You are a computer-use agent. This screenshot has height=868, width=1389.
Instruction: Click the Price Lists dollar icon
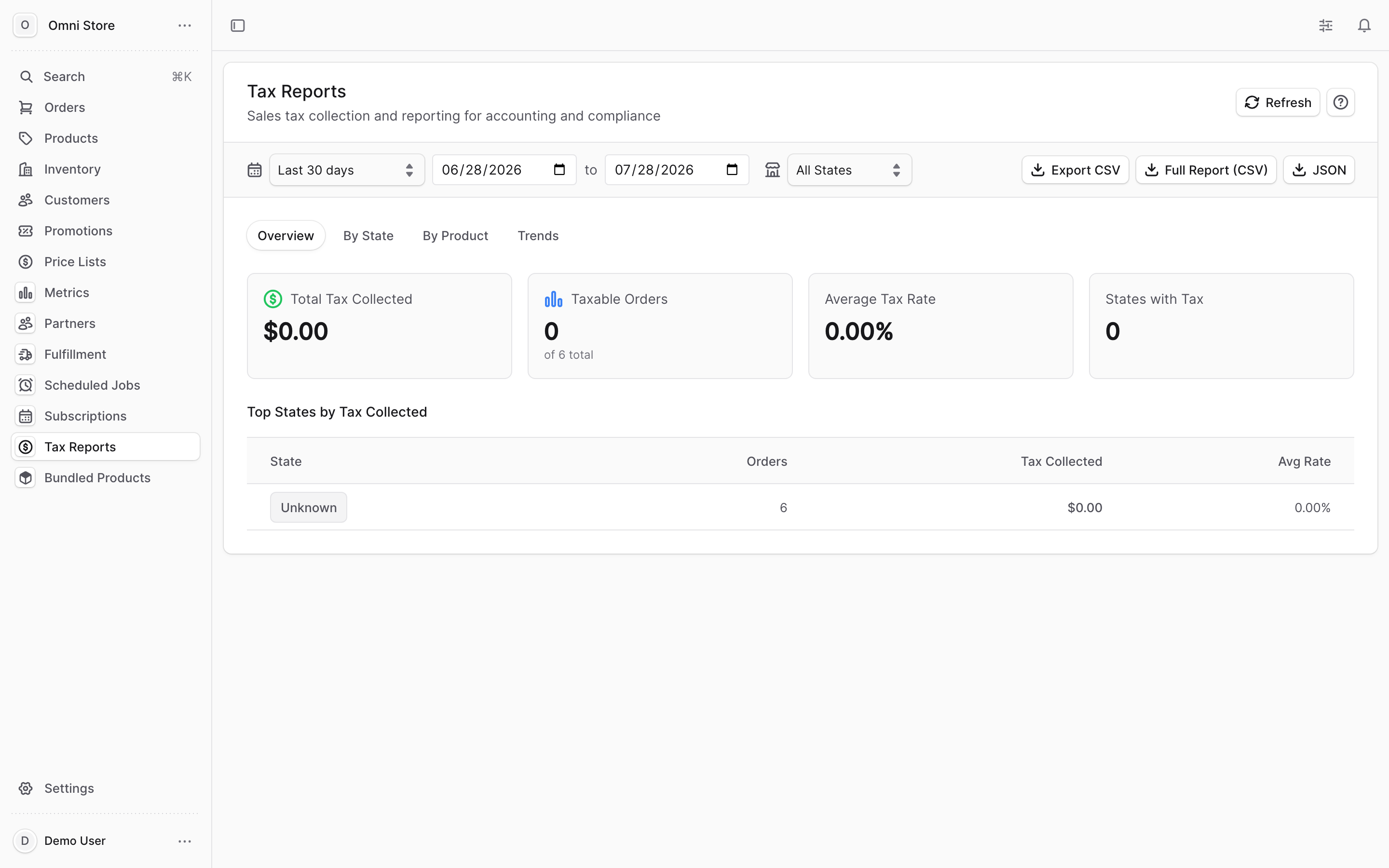(x=25, y=262)
